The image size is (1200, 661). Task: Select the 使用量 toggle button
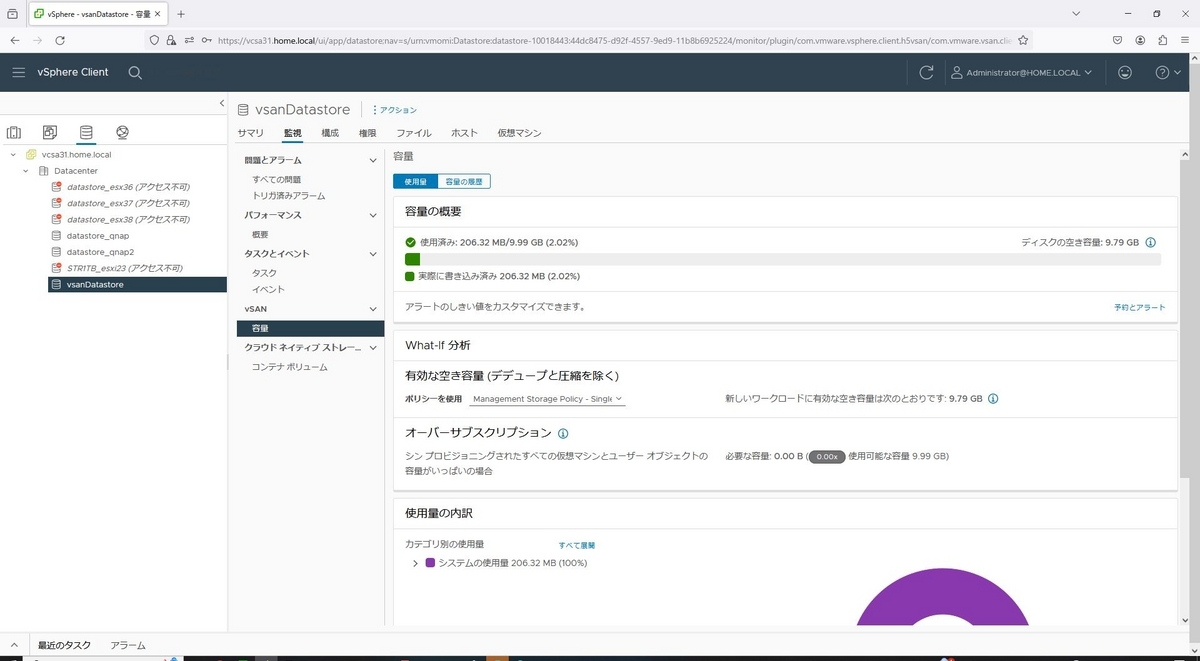(x=415, y=181)
